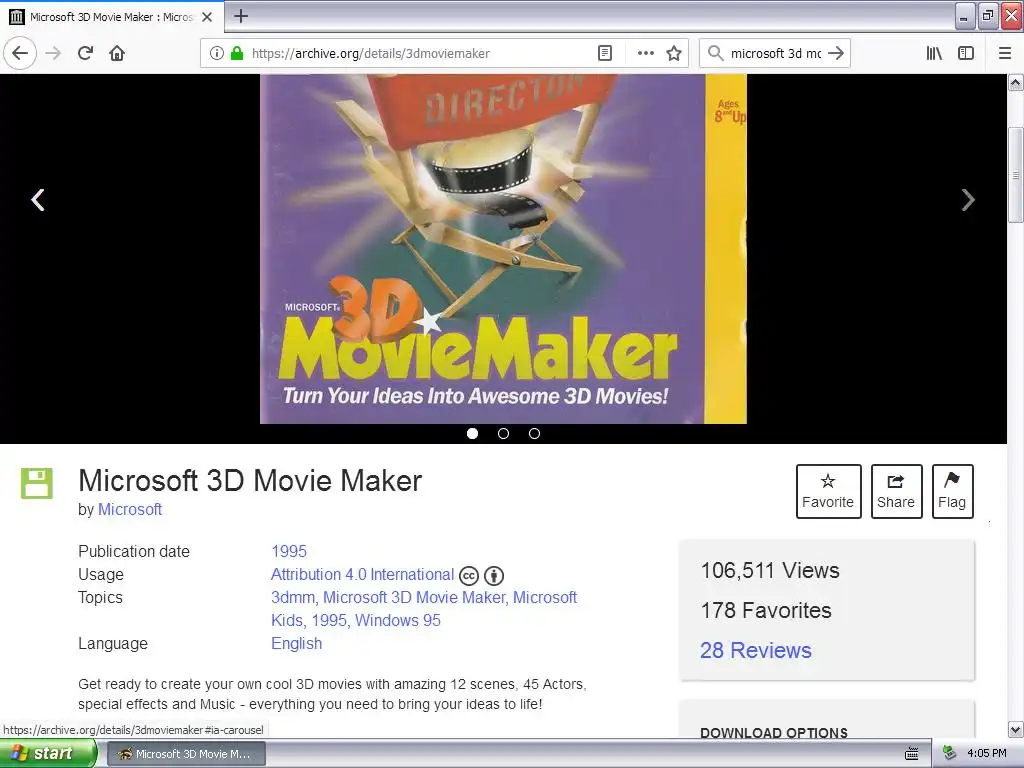Click the page scroll down arrow
Viewport: 1024px width, 768px height.
click(x=1016, y=729)
